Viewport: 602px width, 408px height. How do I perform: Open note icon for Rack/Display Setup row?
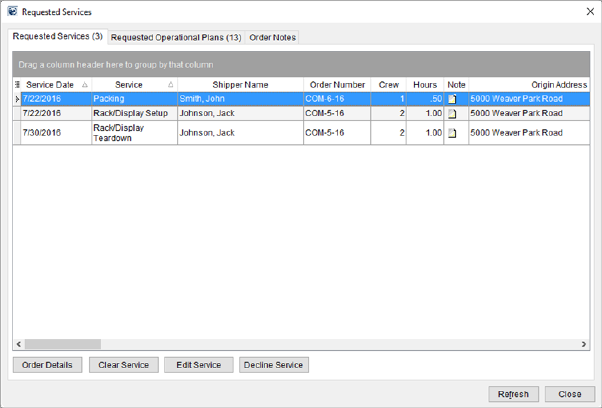click(x=452, y=114)
